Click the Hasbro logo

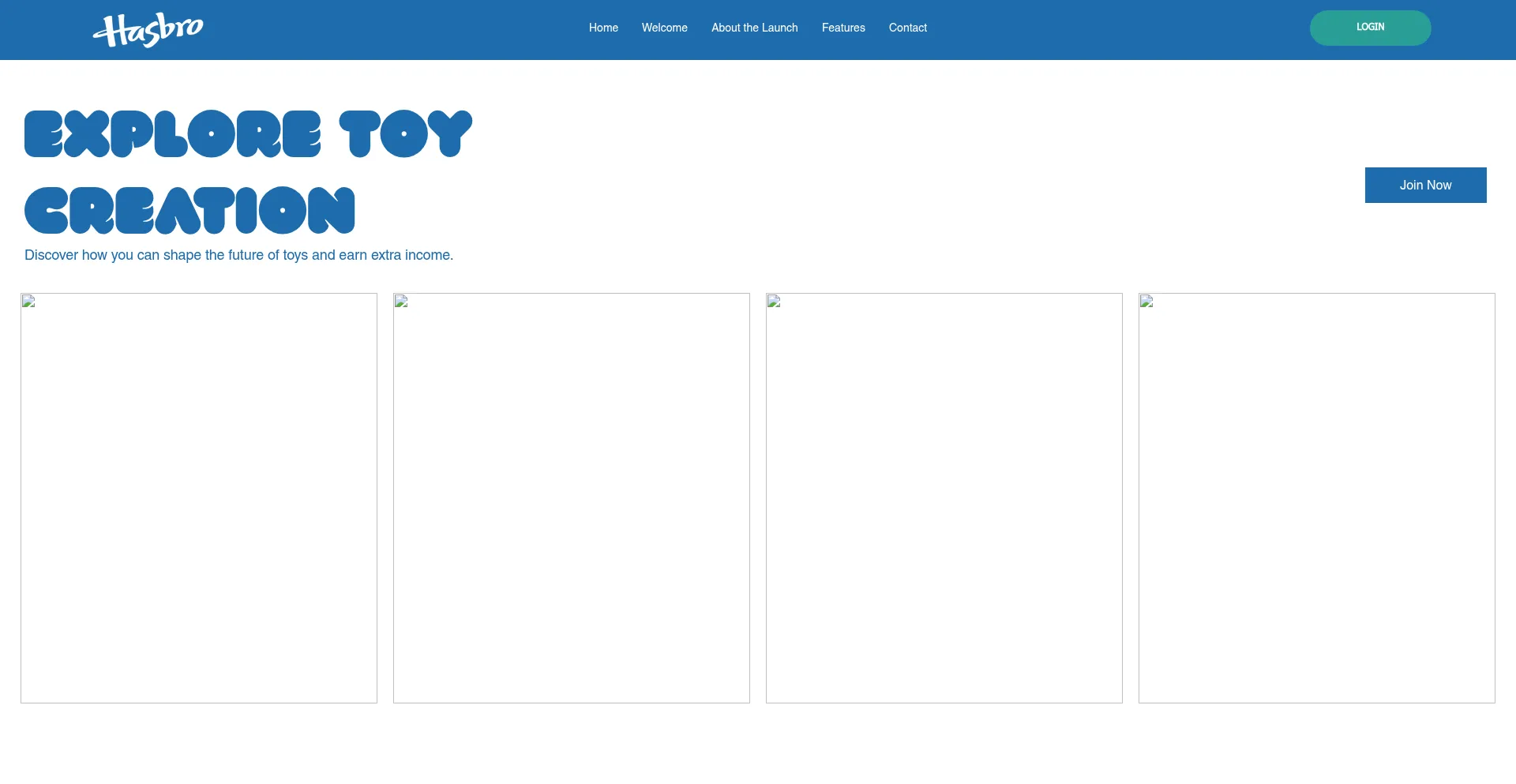point(148,30)
